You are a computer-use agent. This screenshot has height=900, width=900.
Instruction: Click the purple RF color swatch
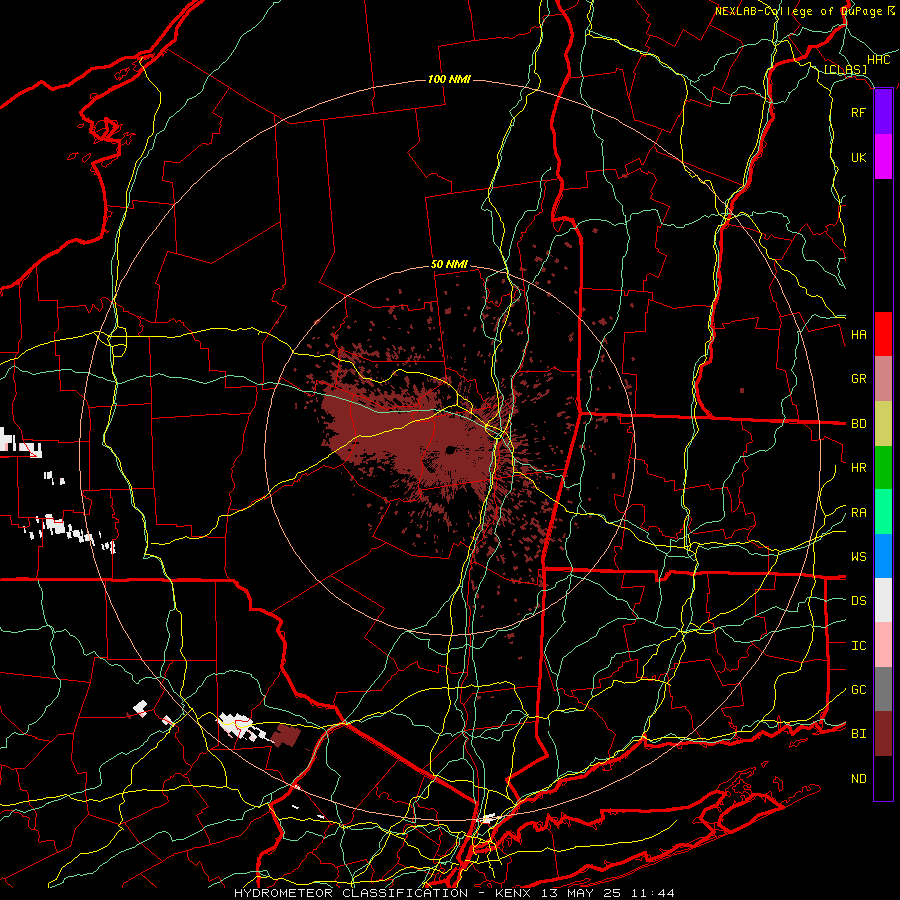tap(883, 112)
